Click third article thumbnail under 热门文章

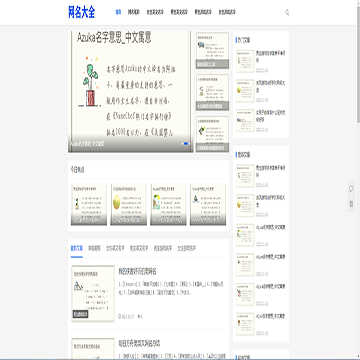tap(245, 120)
